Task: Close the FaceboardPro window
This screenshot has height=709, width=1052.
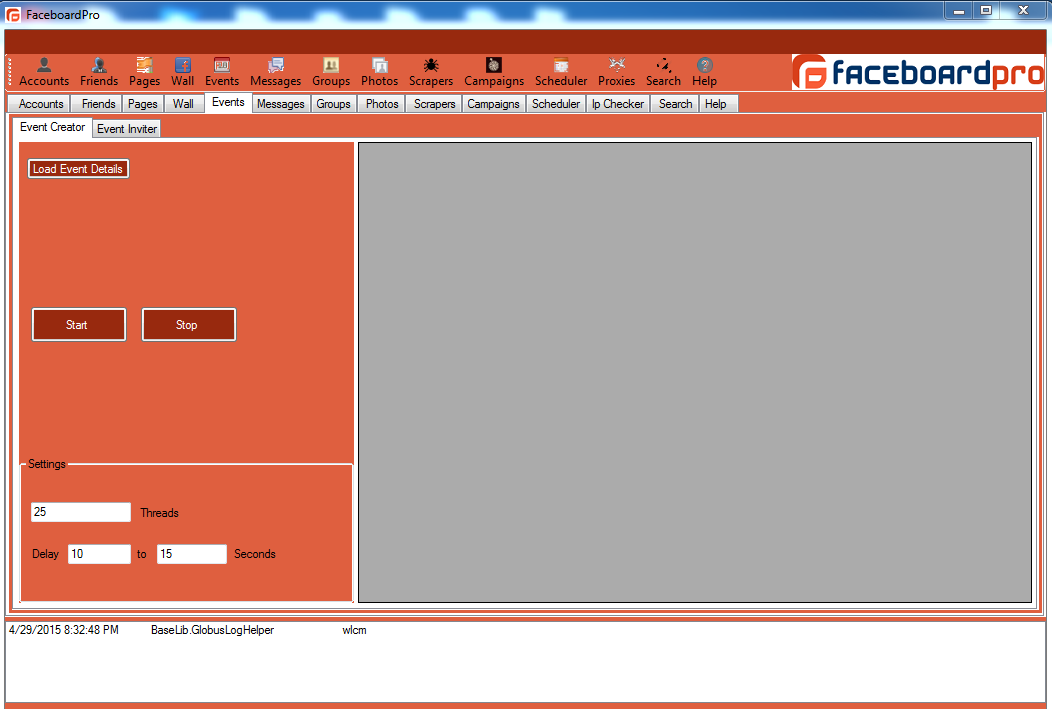Action: pos(1023,11)
